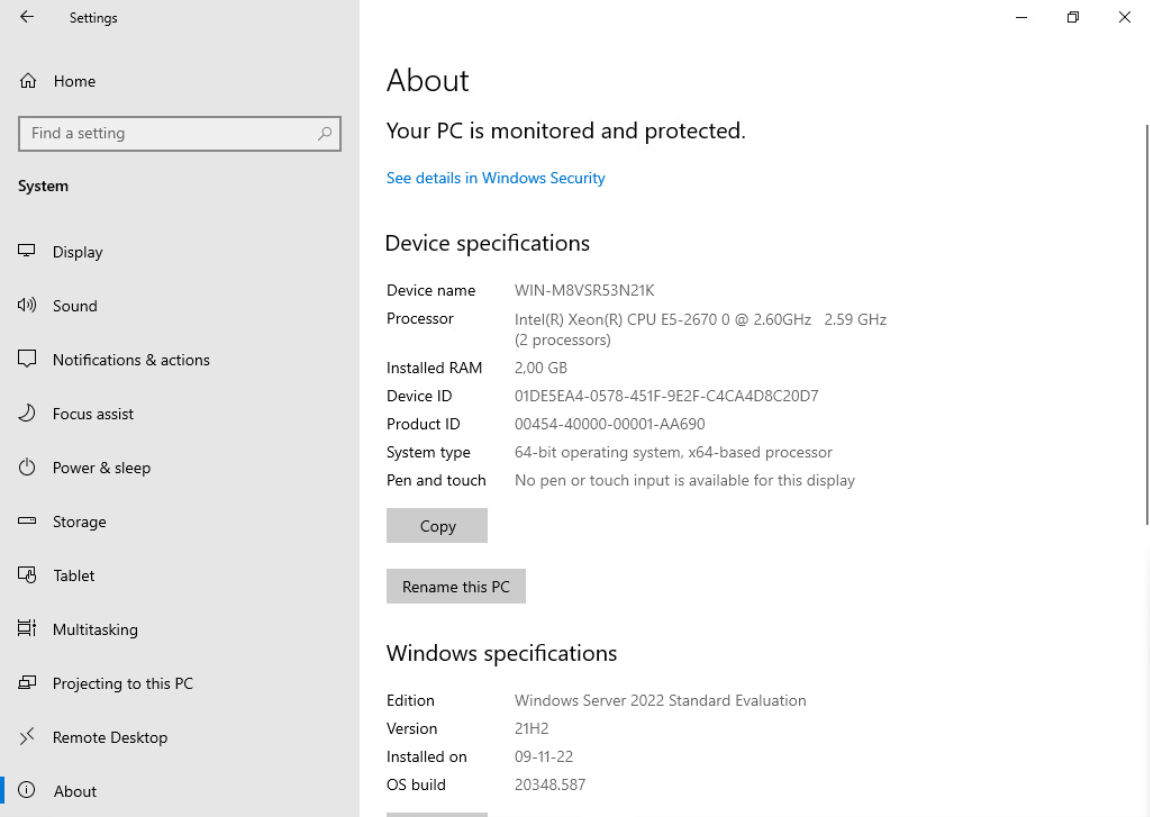Click OS build value 20348.587
The image size is (1150, 817).
click(550, 785)
